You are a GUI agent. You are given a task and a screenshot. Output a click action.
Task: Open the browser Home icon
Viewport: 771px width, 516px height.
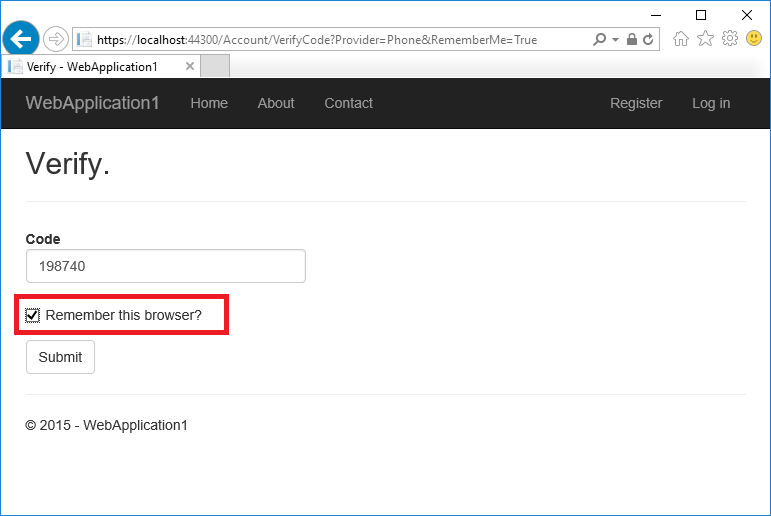click(681, 38)
